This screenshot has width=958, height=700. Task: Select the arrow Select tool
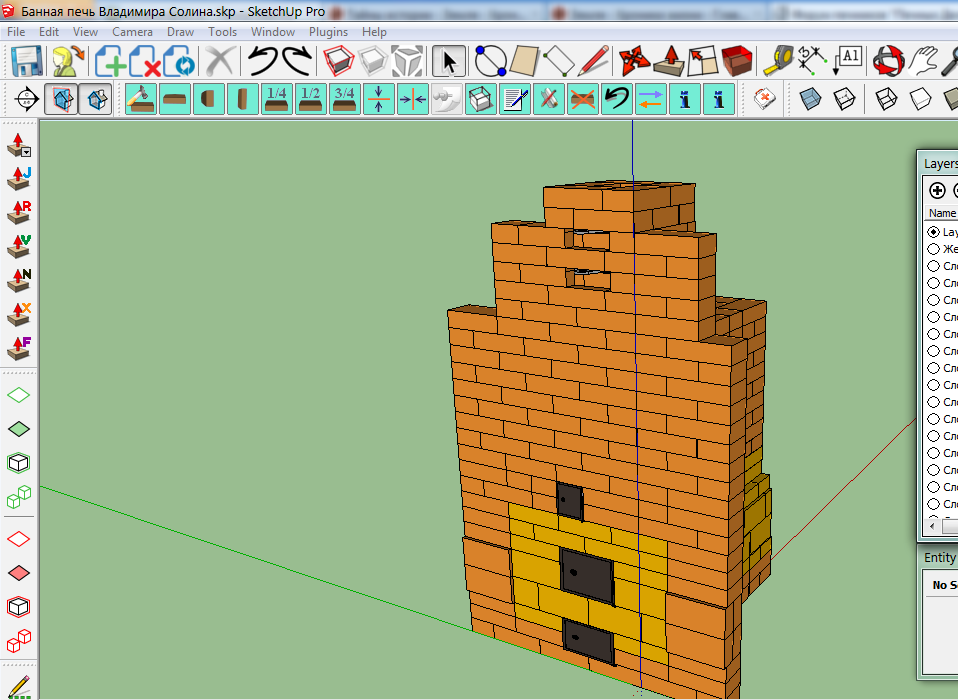(x=449, y=62)
